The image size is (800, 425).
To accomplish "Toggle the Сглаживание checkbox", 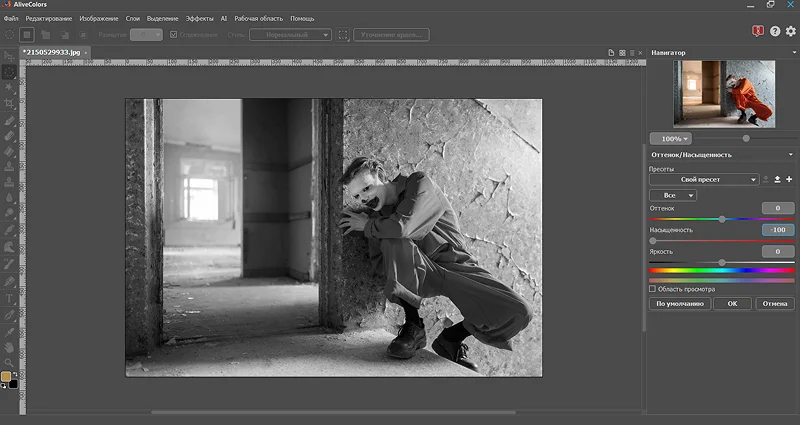I will pos(174,35).
